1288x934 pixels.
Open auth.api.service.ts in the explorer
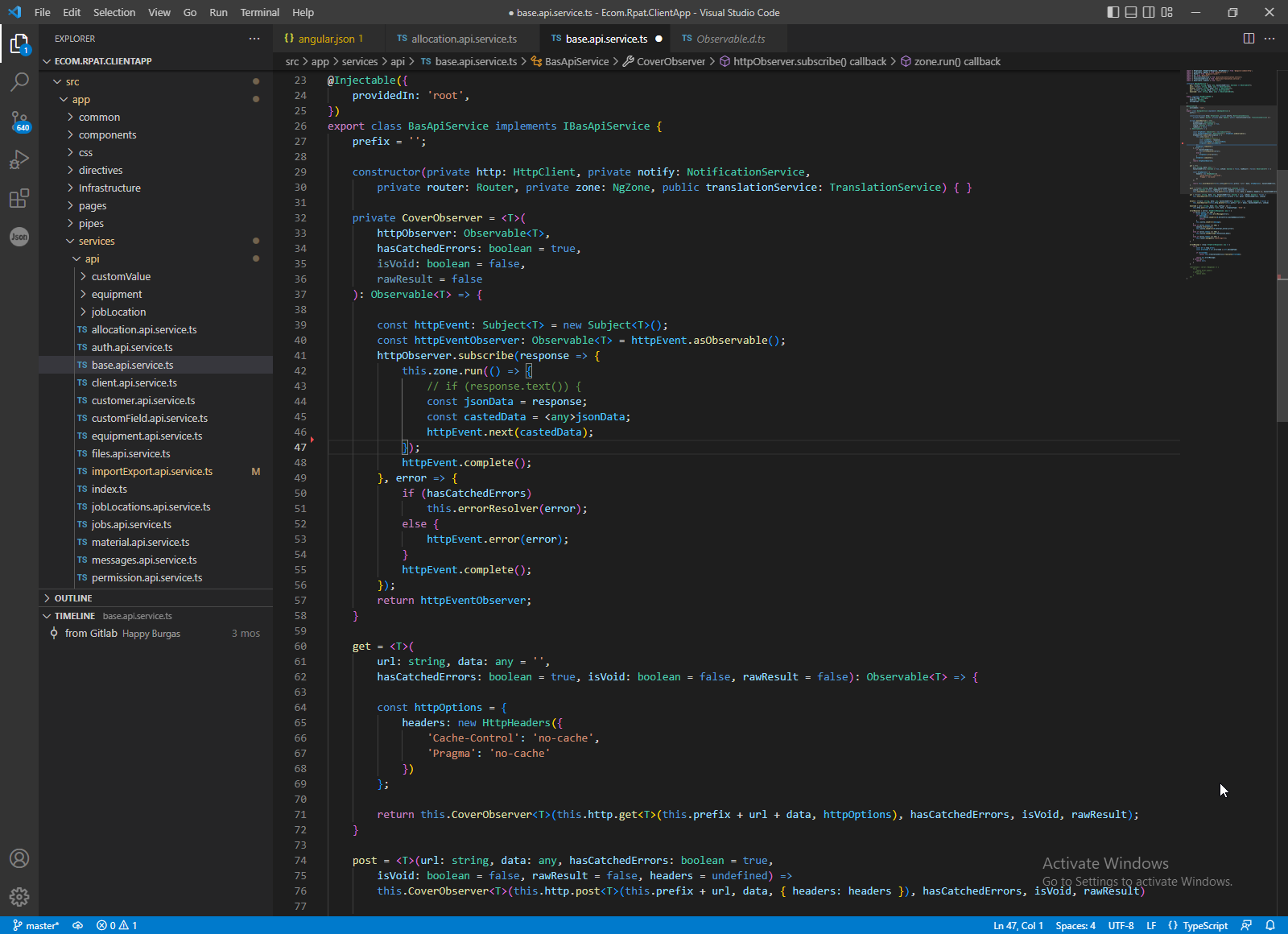pyautogui.click(x=132, y=348)
